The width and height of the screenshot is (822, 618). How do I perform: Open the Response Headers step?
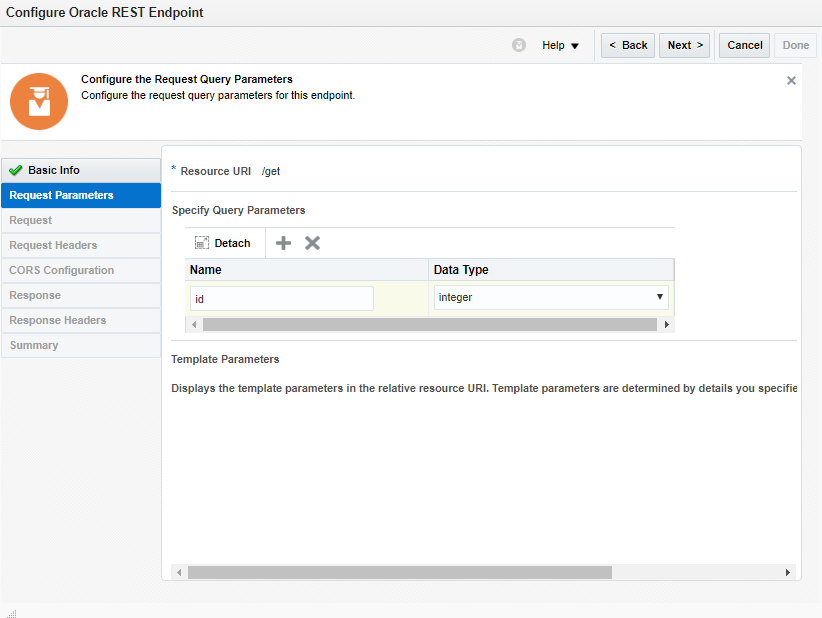[x=81, y=320]
